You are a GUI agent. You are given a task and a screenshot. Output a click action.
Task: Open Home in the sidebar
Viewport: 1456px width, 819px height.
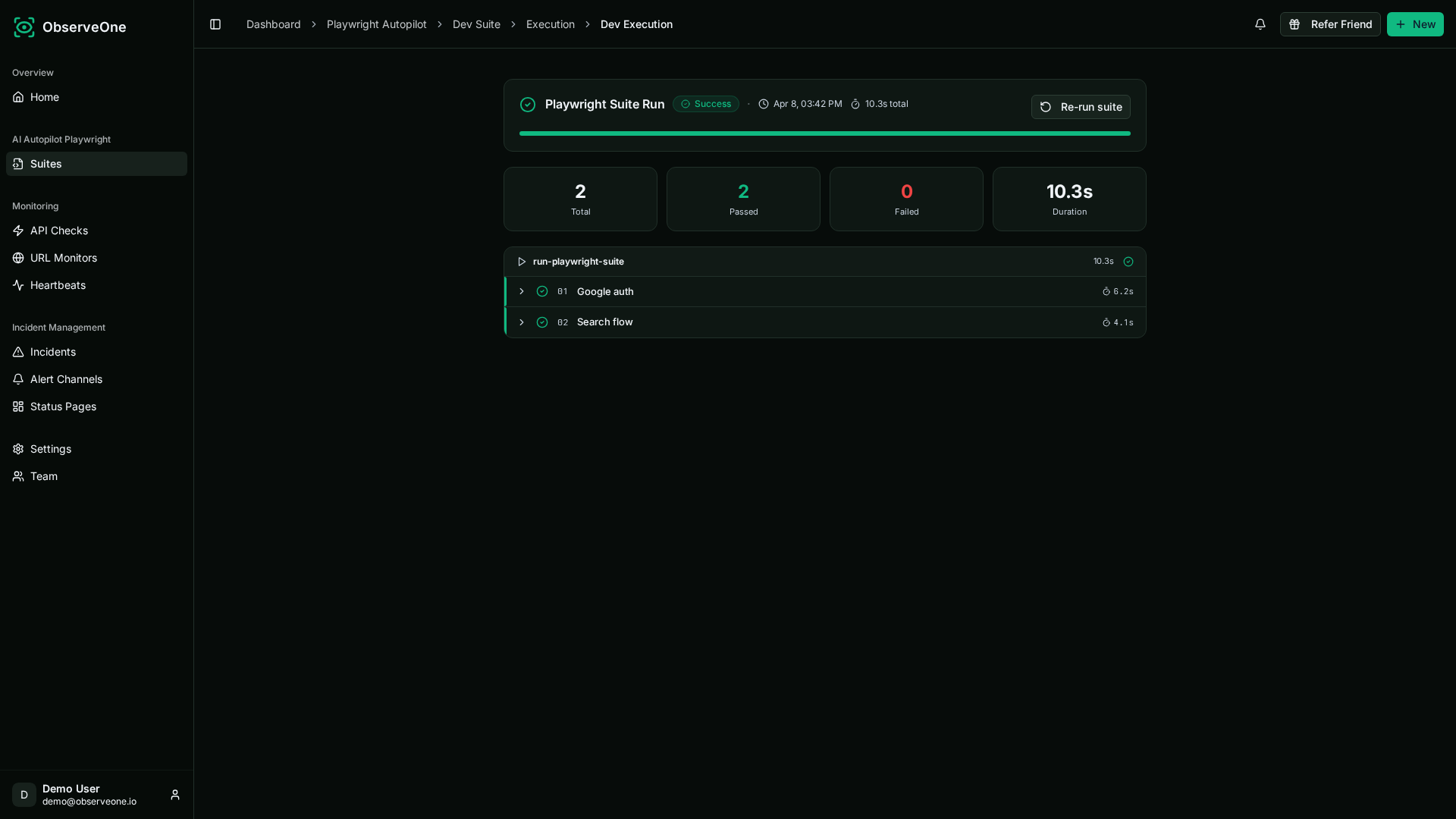(96, 97)
